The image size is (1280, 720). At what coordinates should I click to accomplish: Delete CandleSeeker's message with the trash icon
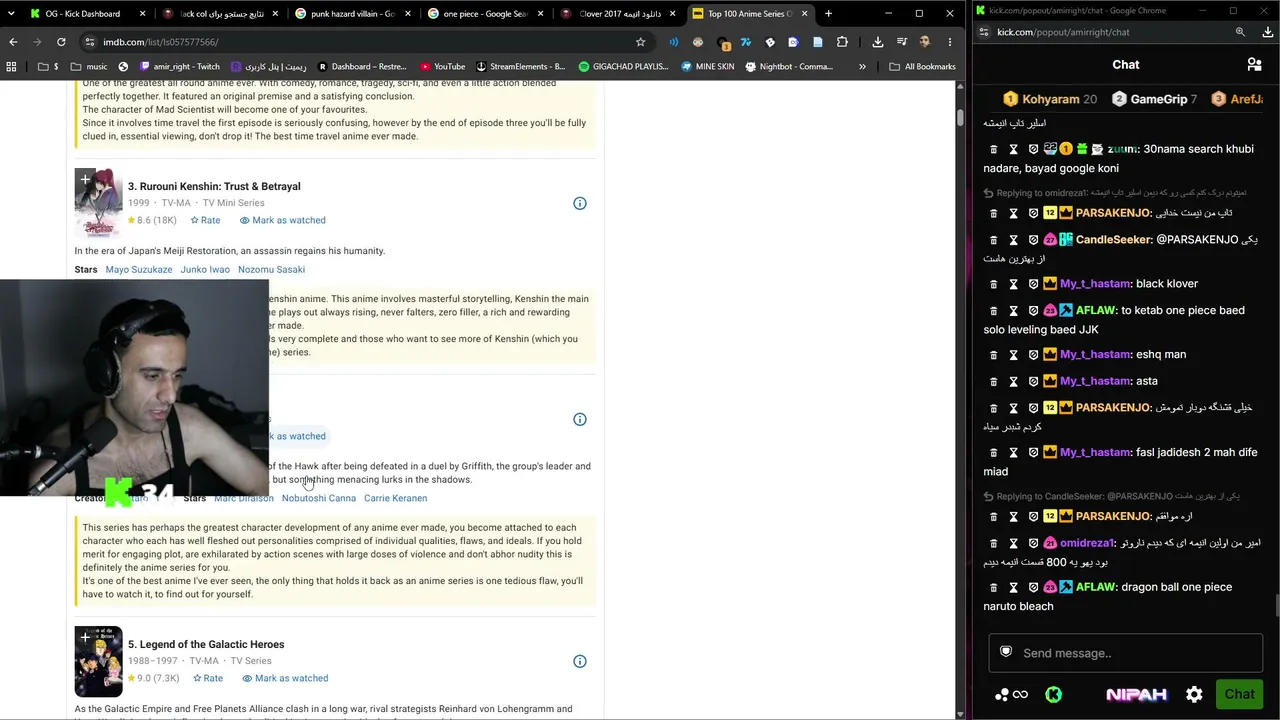pyautogui.click(x=993, y=240)
